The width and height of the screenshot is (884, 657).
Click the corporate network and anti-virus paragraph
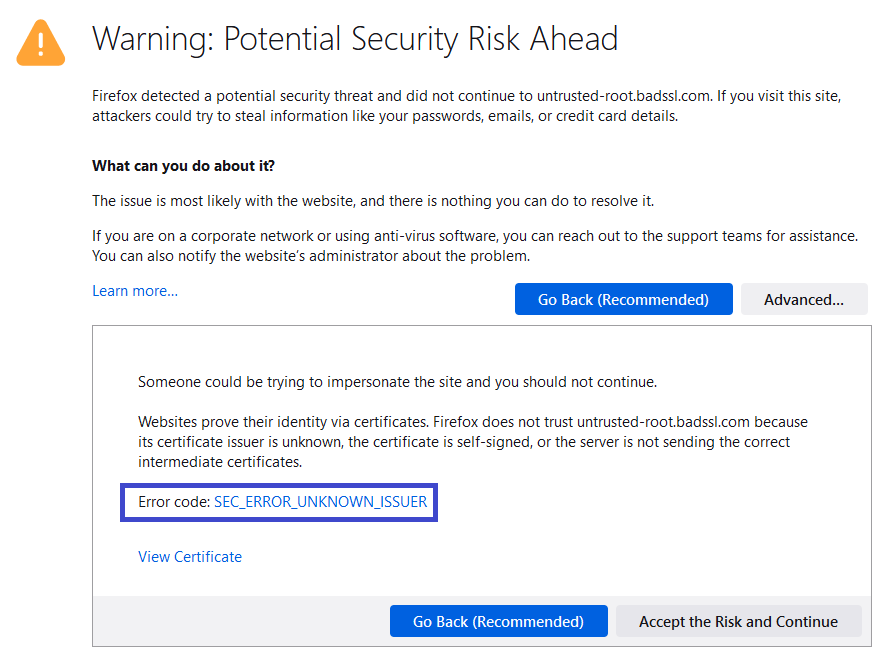click(x=474, y=236)
